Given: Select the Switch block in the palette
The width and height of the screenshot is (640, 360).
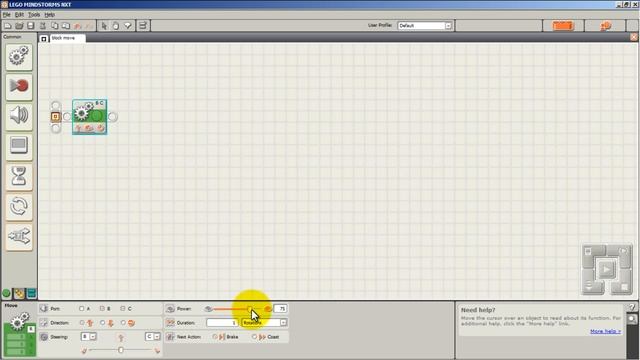Looking at the screenshot, I should click(x=19, y=237).
